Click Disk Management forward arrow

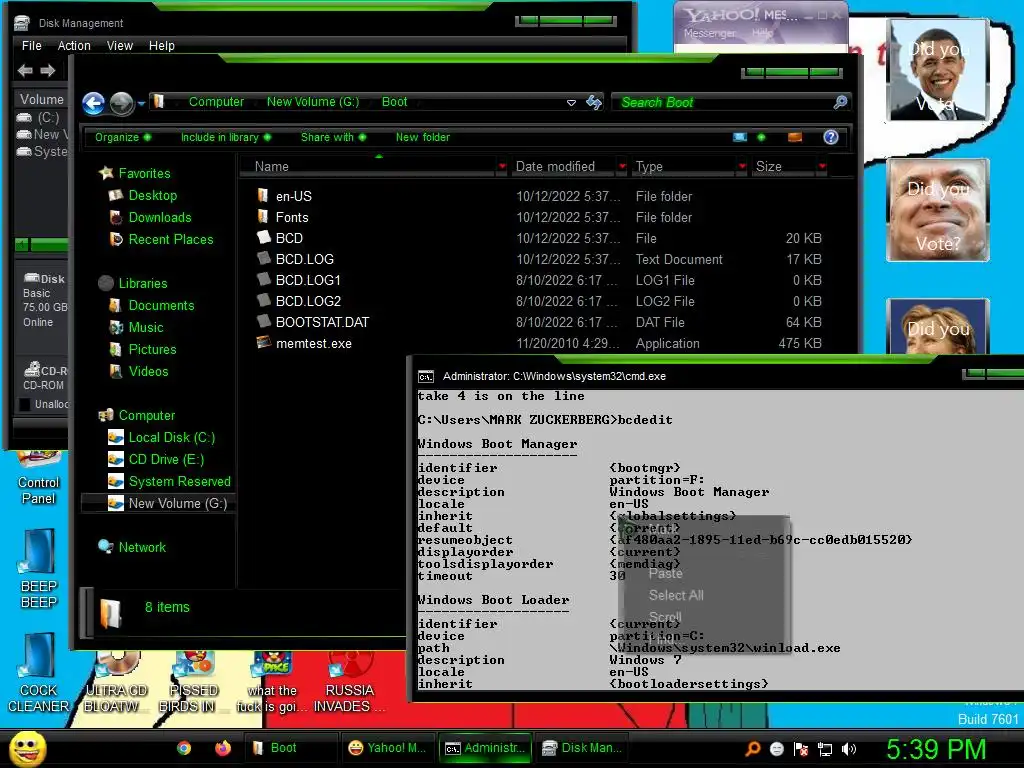pos(48,70)
